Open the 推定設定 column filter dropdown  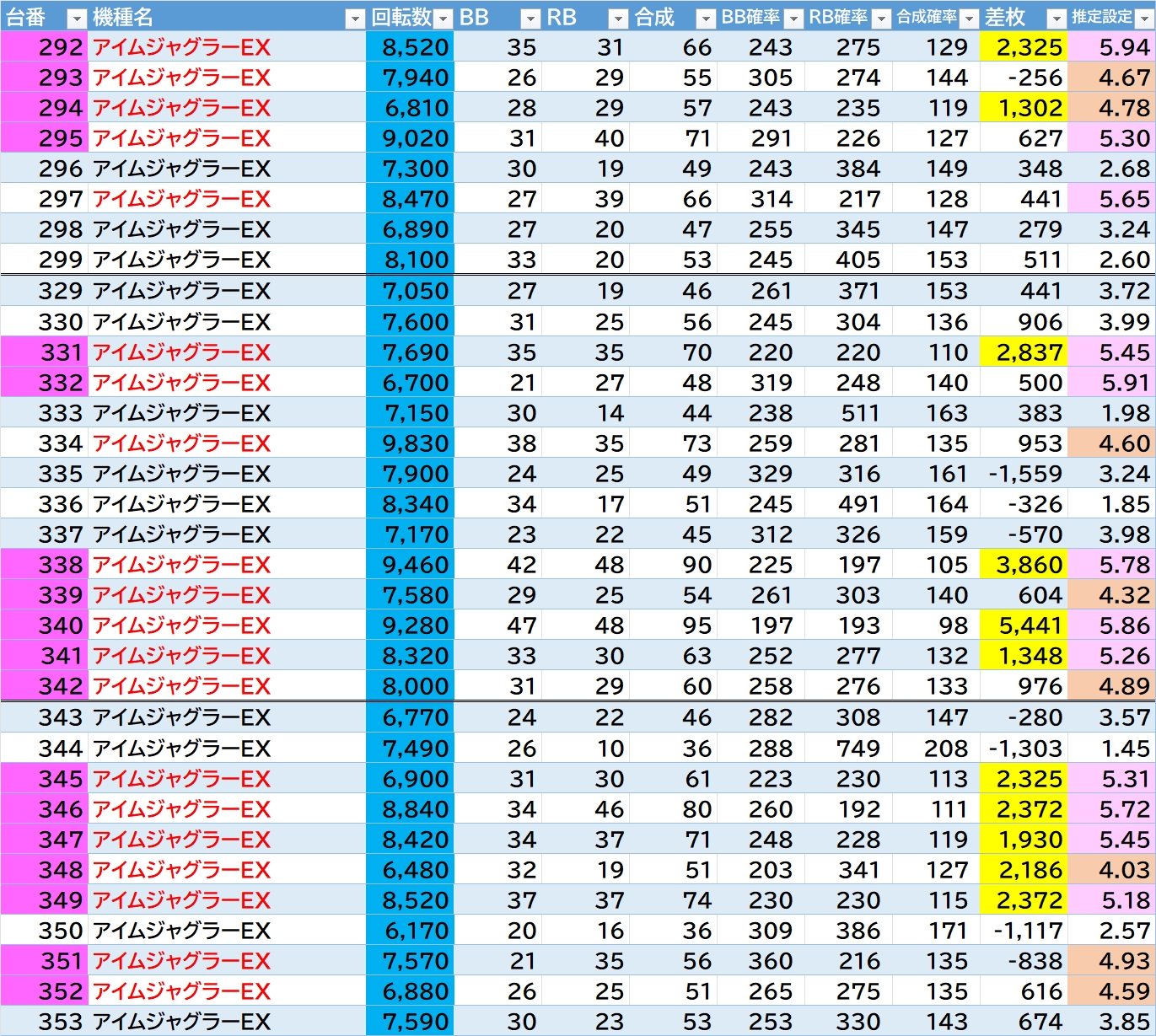coord(1144,19)
